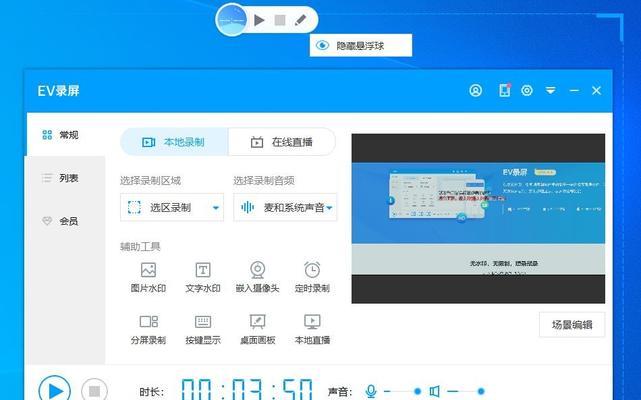This screenshot has width=641, height=400.
Task: Minimize the EV录屏 window
Action: point(574,90)
